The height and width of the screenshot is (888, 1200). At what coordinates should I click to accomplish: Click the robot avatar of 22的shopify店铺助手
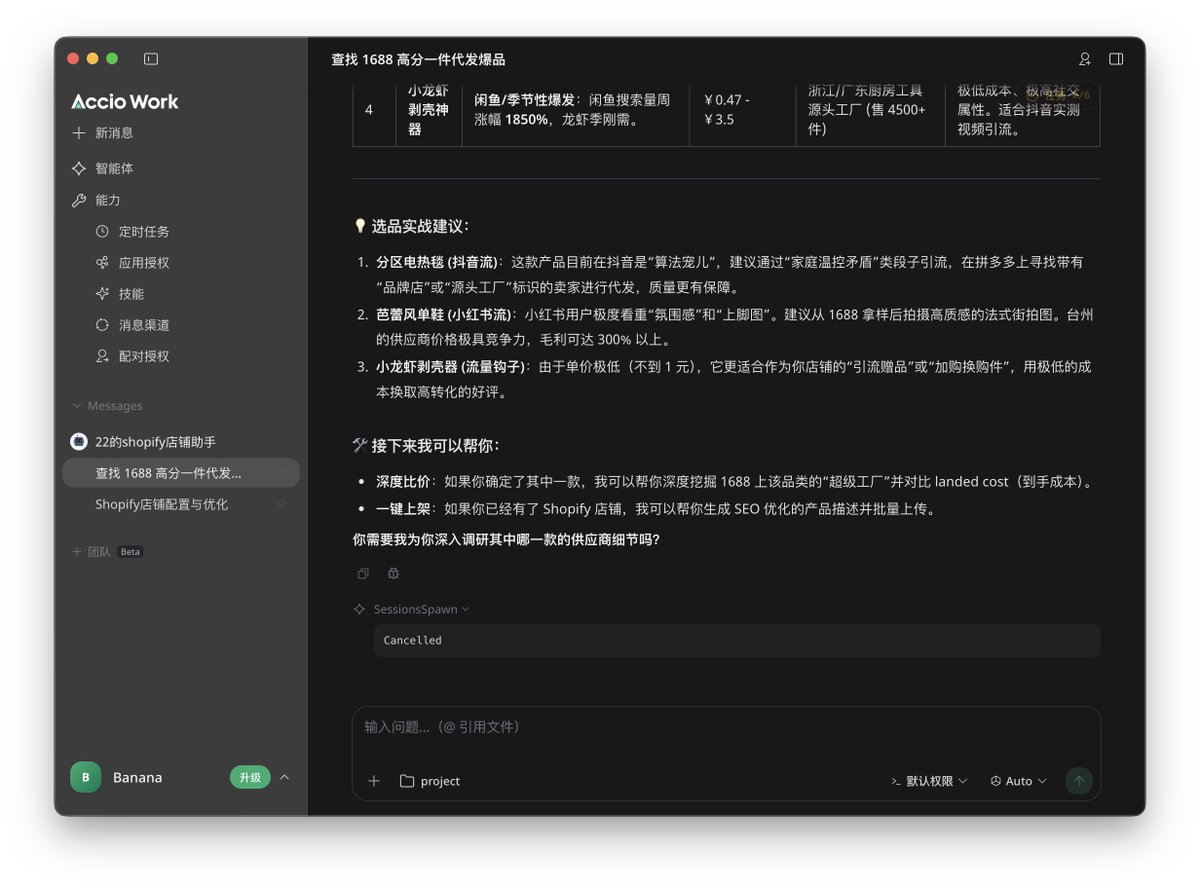(x=79, y=442)
